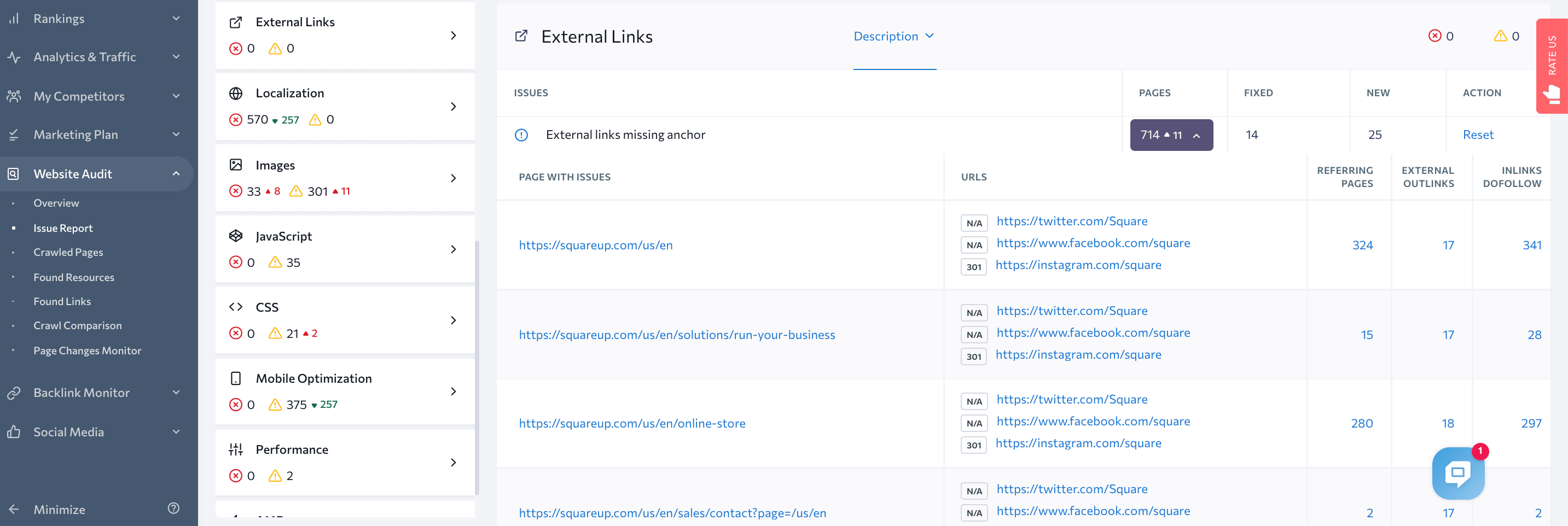Expand the Backlink Monitor chevron
Viewport: 1568px width, 526px height.
click(176, 392)
